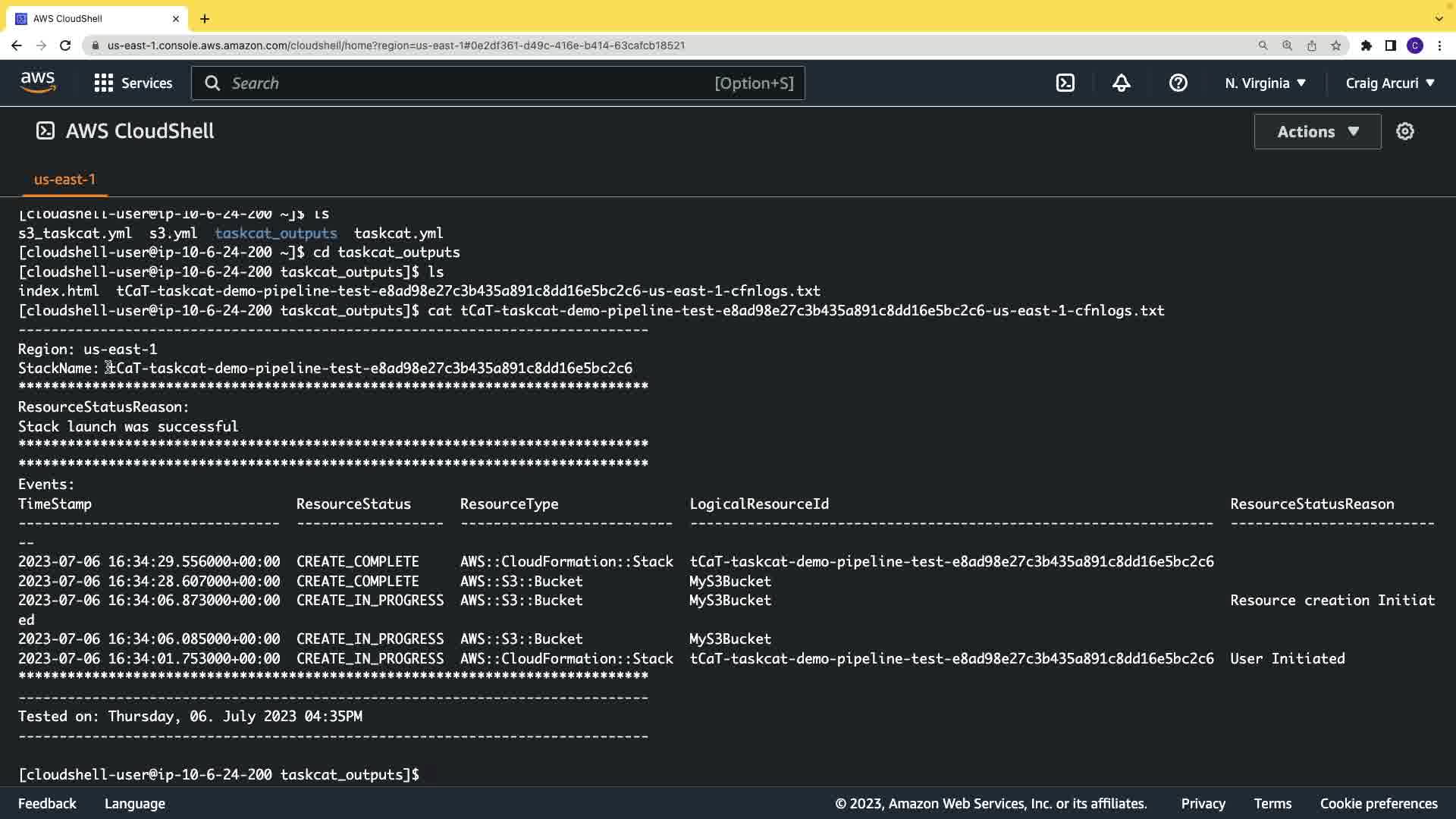This screenshot has height=819, width=1456.
Task: Select the us-east-1 terminal tab
Action: (x=64, y=180)
